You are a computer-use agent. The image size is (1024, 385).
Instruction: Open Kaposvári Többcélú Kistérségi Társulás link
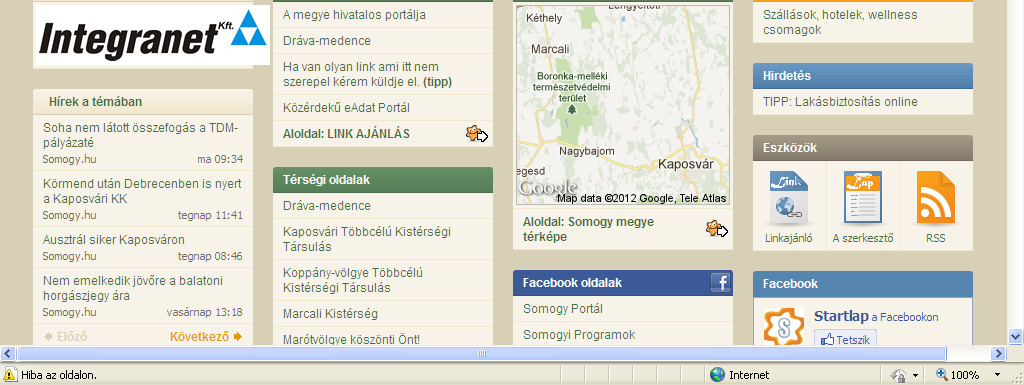pos(367,239)
